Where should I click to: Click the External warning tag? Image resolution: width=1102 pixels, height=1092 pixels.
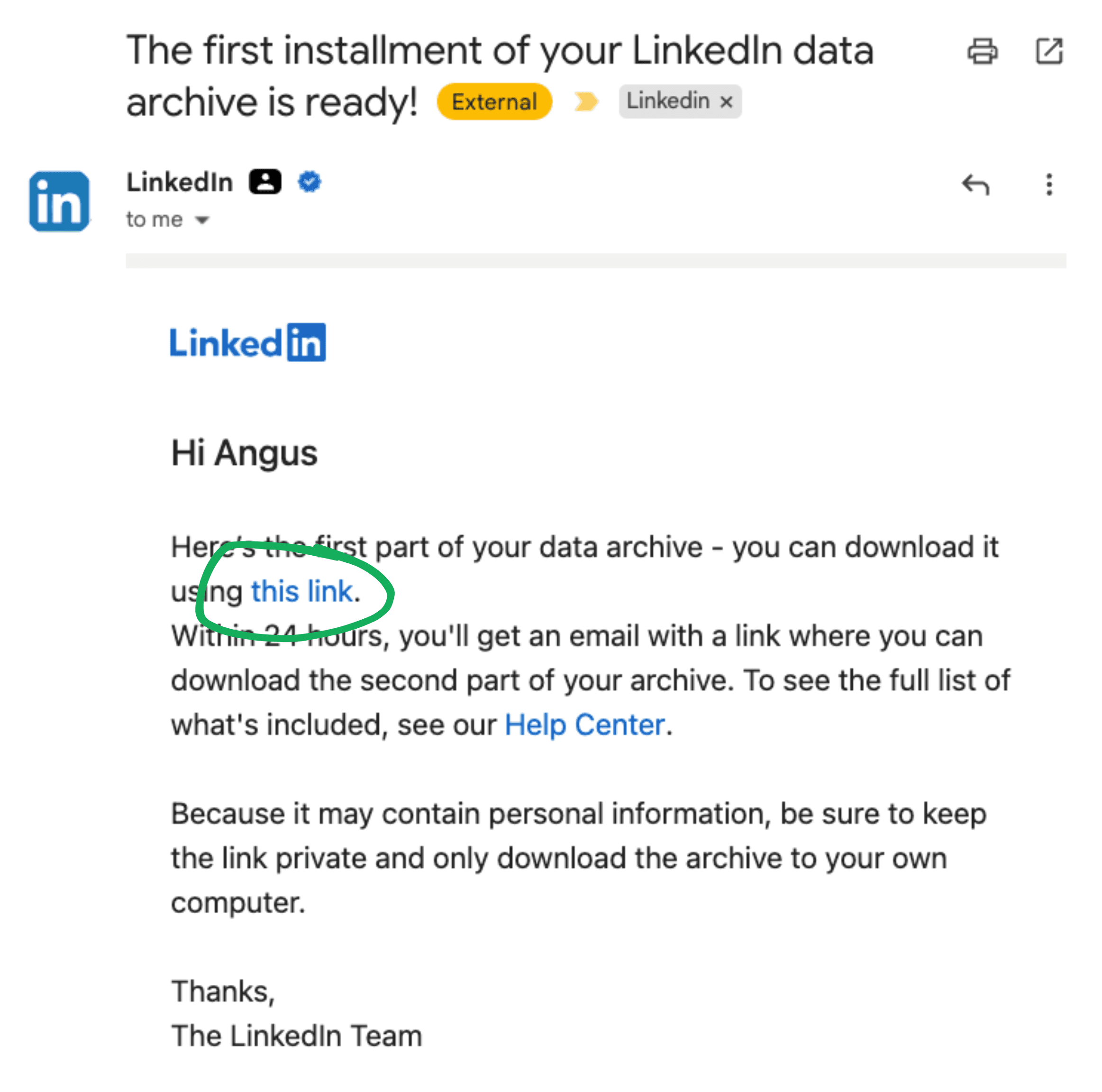click(x=494, y=102)
